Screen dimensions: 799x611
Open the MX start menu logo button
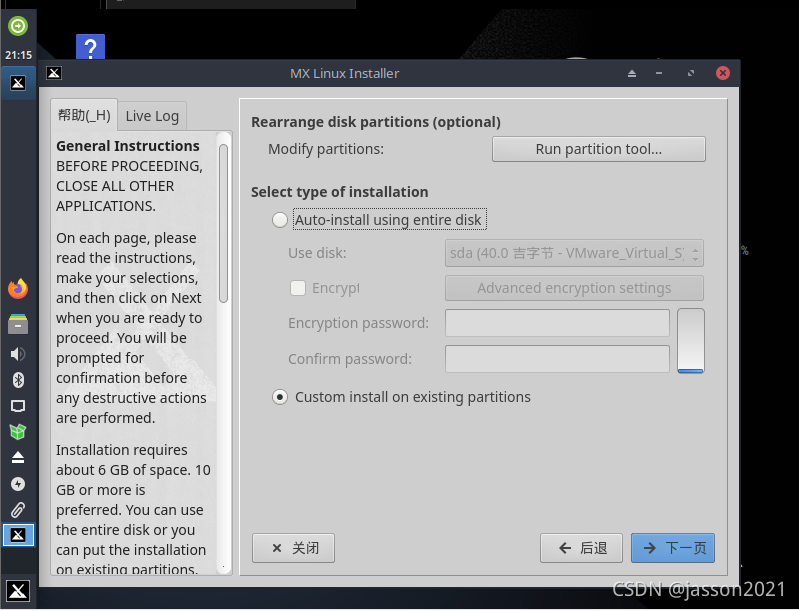click(x=18, y=591)
